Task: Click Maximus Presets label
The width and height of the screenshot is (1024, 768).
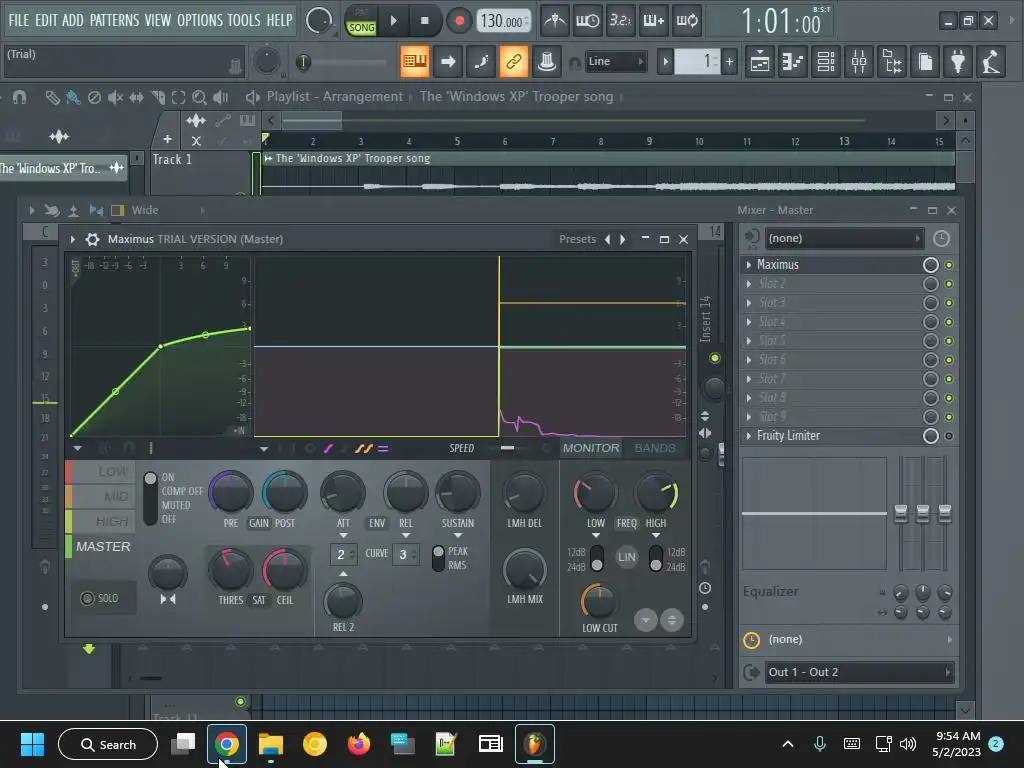Action: point(577,240)
